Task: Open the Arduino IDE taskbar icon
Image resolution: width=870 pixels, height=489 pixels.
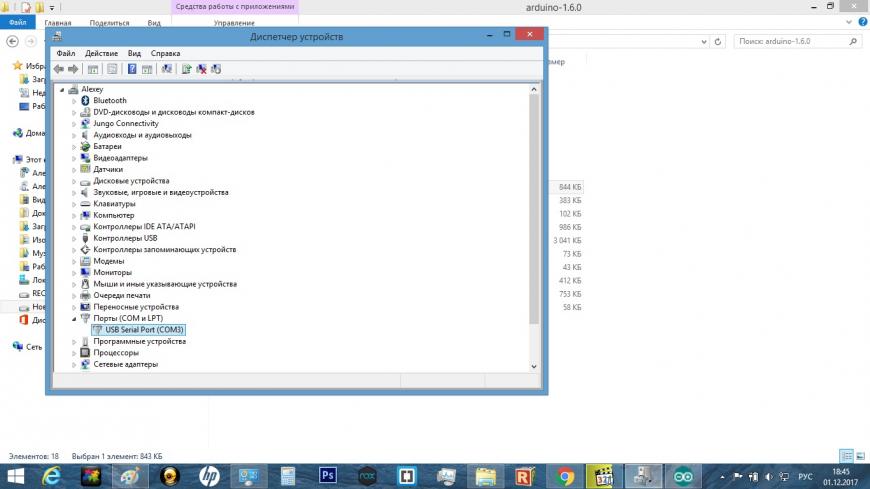Action: pyautogui.click(x=683, y=477)
